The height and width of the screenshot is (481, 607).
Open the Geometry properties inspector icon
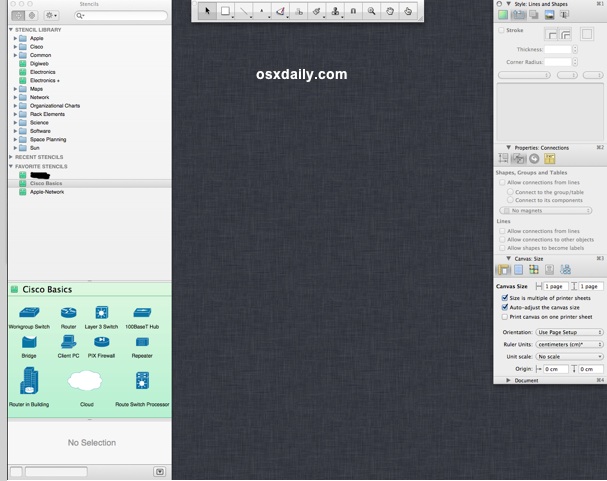pyautogui.click(x=503, y=158)
